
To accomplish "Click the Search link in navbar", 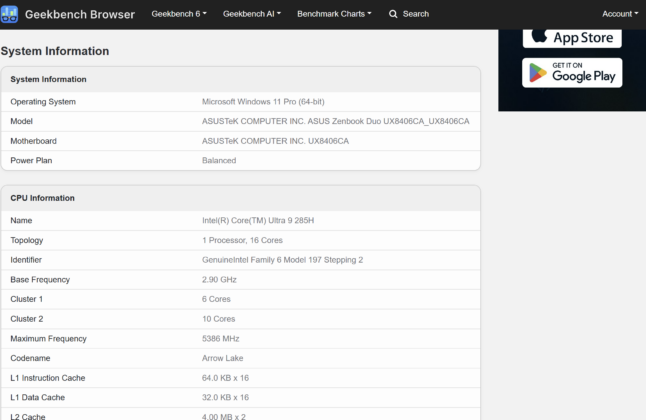I will [x=416, y=14].
